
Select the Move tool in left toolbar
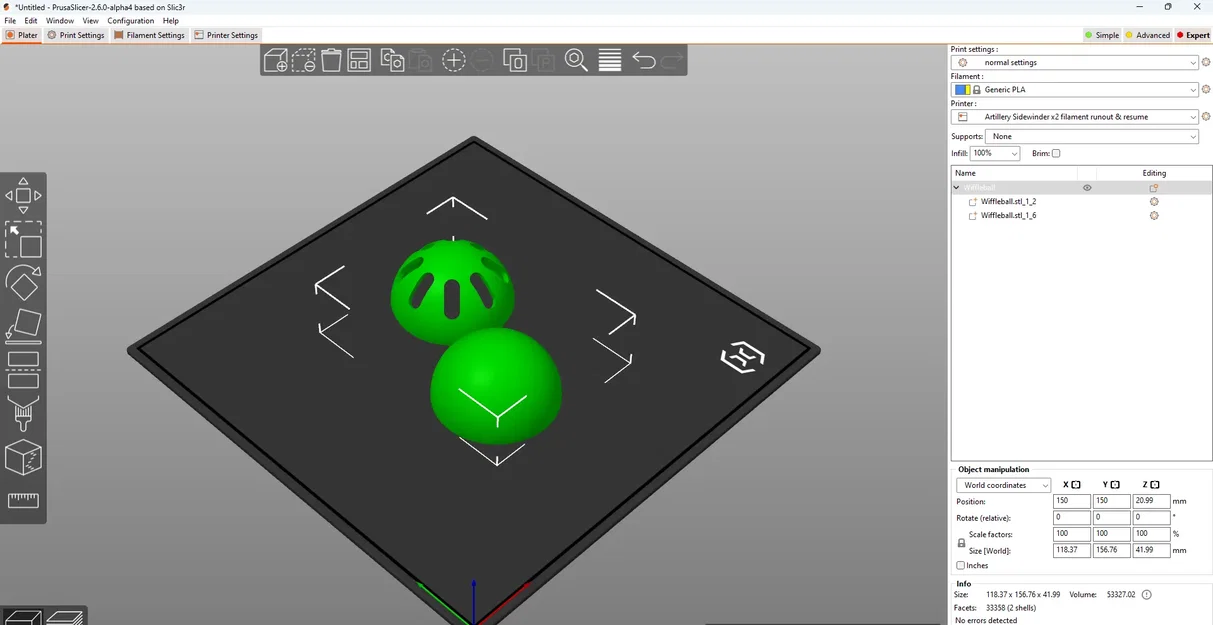[x=23, y=195]
